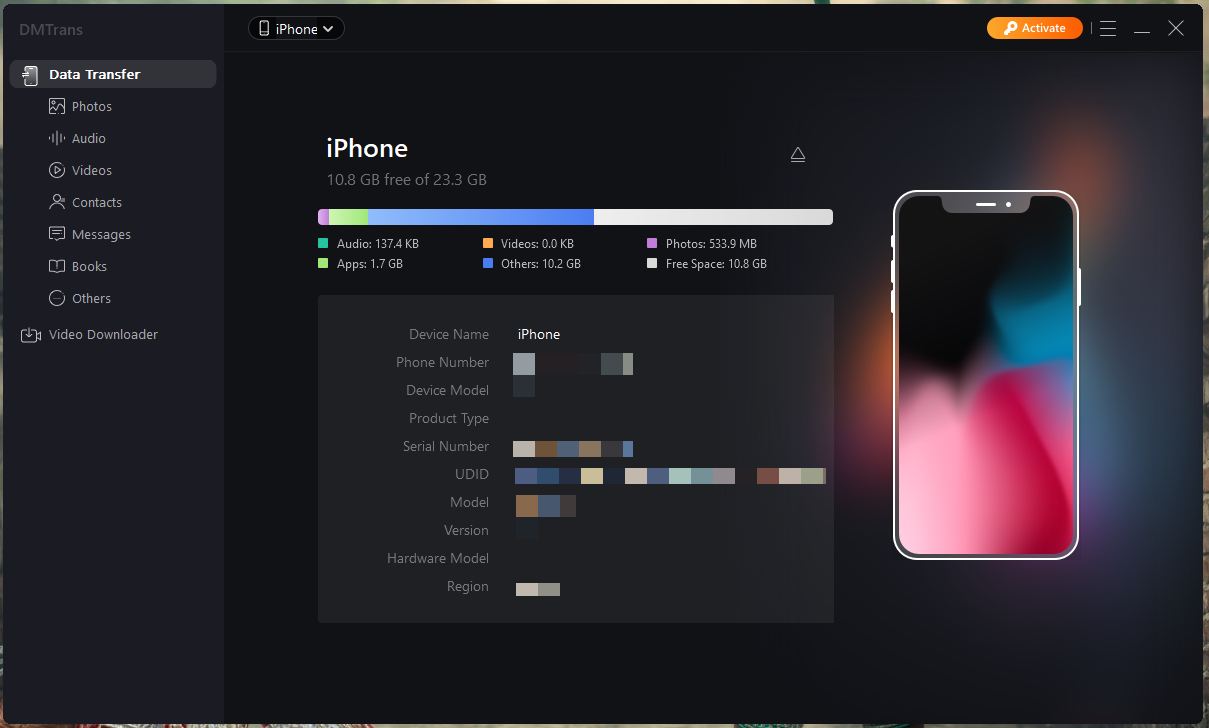
Task: Open the Videos category
Action: click(x=92, y=170)
